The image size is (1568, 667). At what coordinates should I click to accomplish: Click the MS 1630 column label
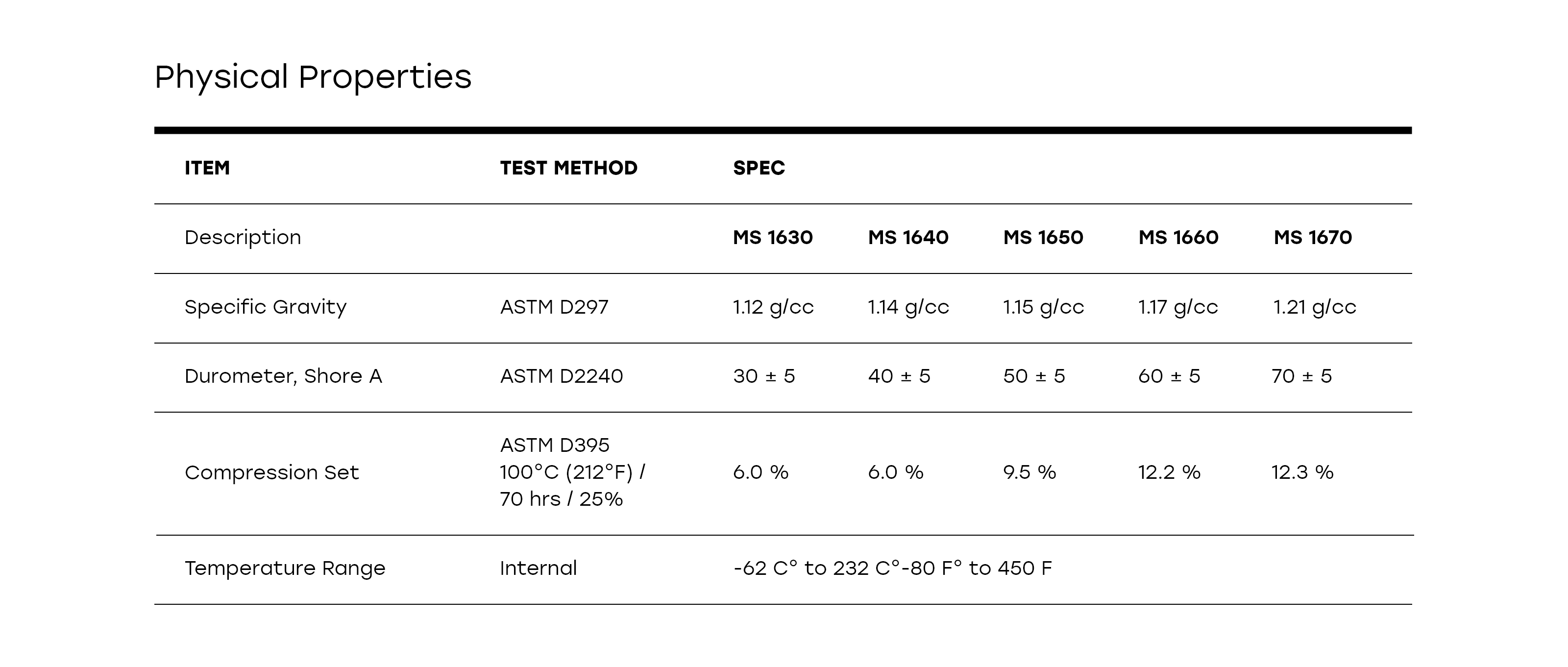pos(772,237)
